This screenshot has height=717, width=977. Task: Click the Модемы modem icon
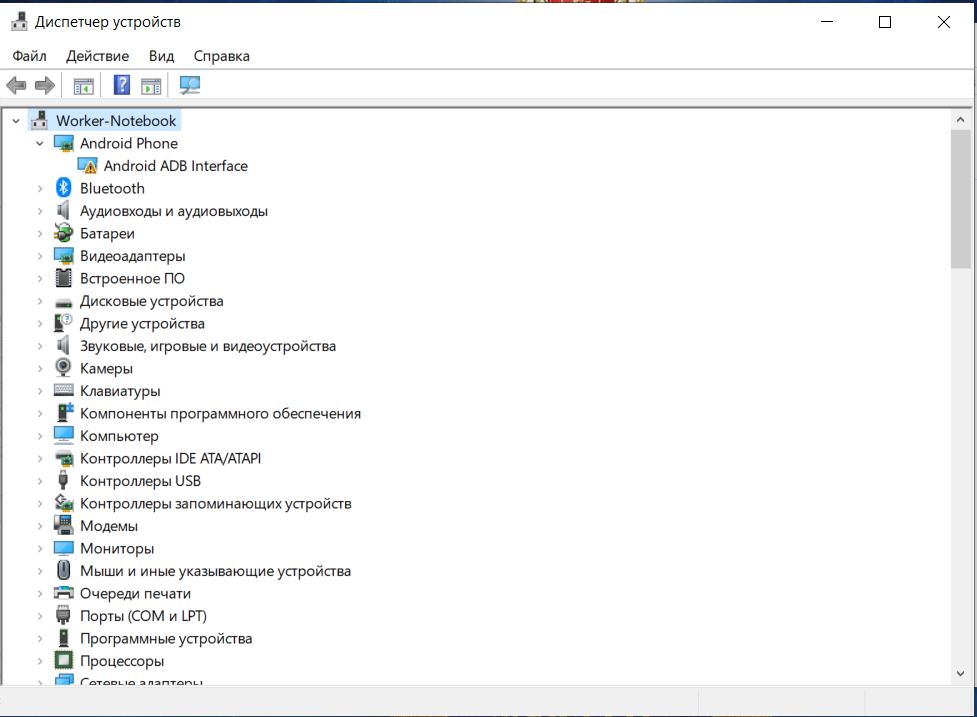coord(64,525)
